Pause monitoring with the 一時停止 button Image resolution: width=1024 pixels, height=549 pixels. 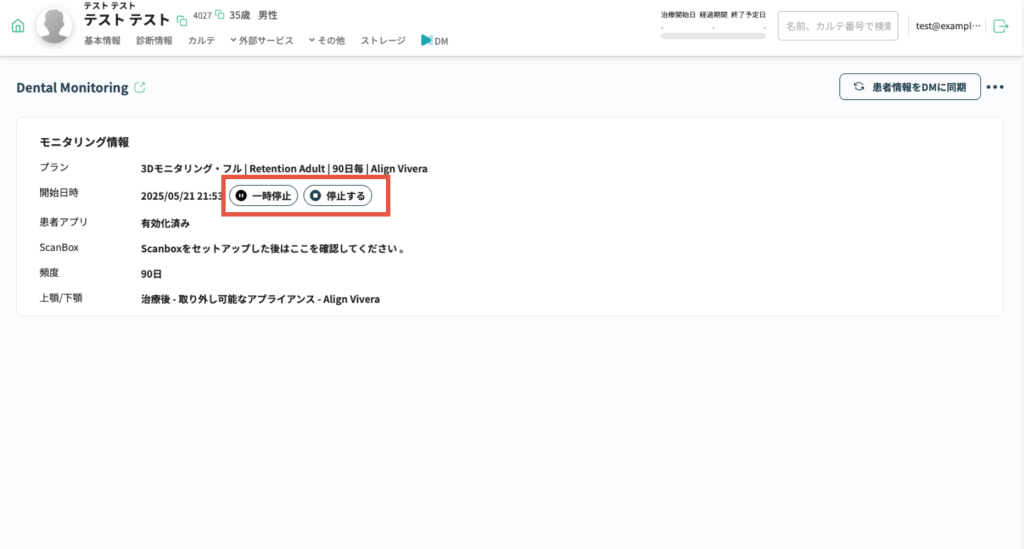click(x=263, y=196)
